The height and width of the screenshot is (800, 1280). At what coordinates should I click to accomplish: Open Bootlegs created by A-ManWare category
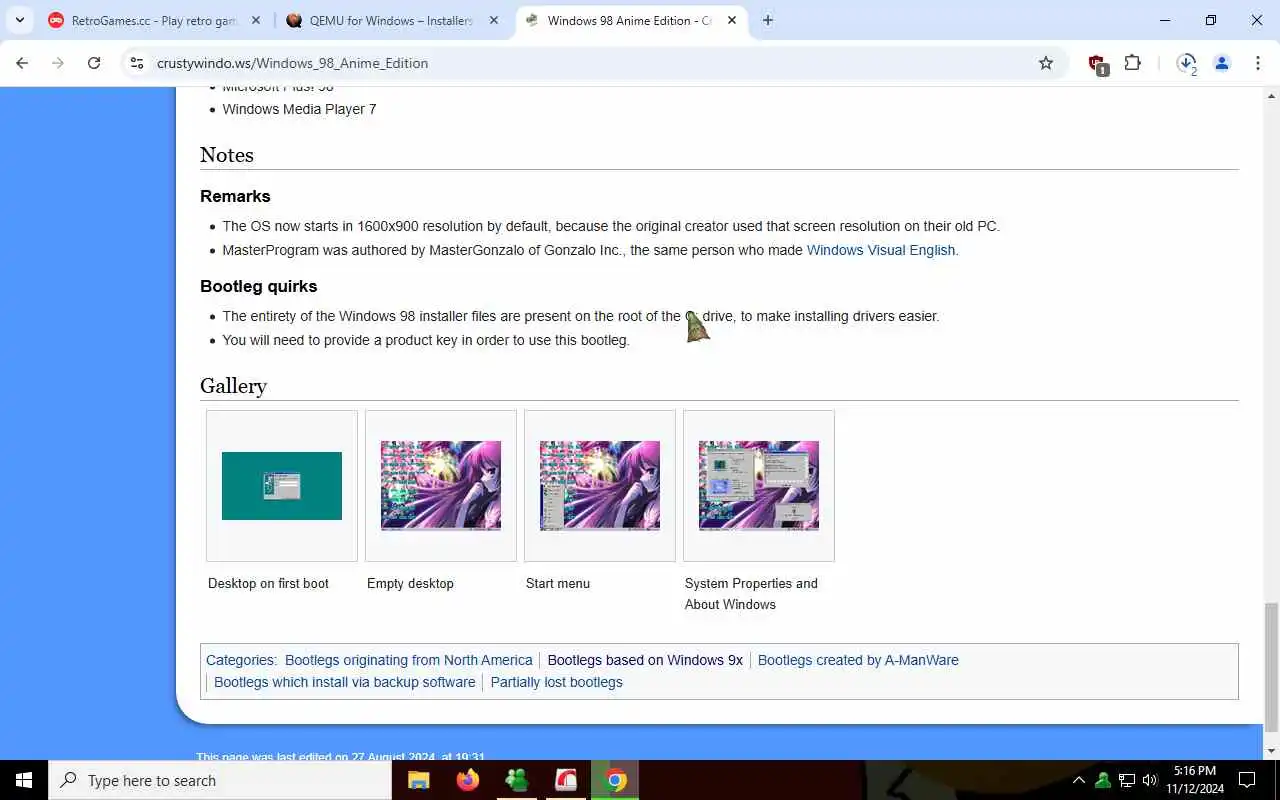858,660
